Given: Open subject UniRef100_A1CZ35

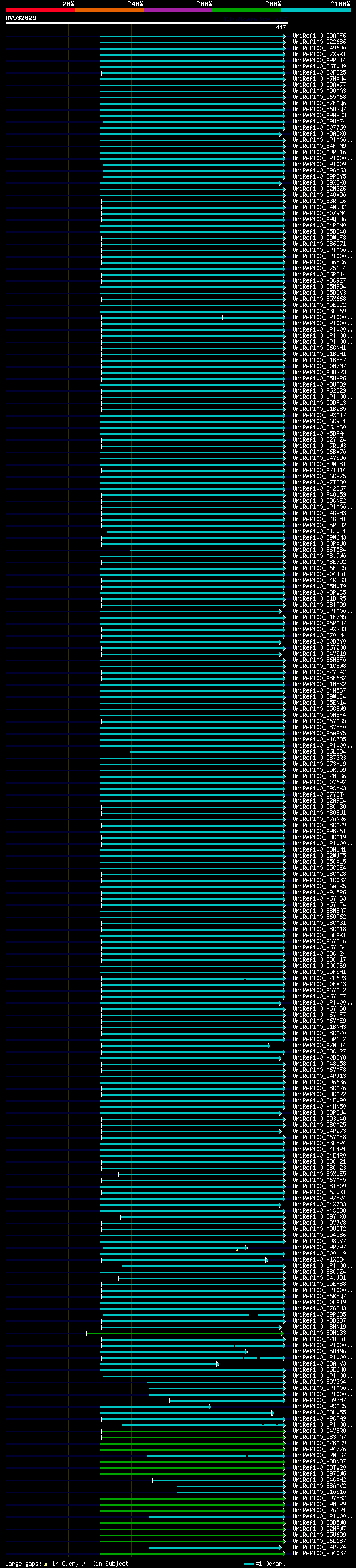Looking at the screenshot, I should (x=319, y=740).
